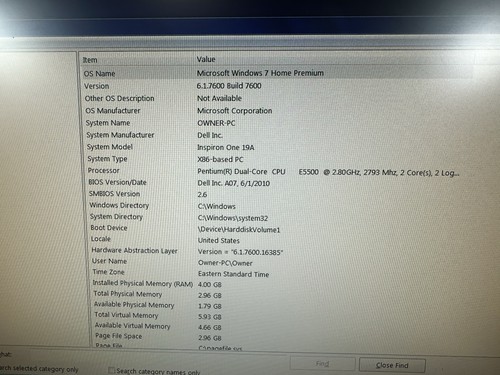This screenshot has height=375, width=500.
Task: Click Microsoft Windows 7 Home Premium value
Action: 260,73
